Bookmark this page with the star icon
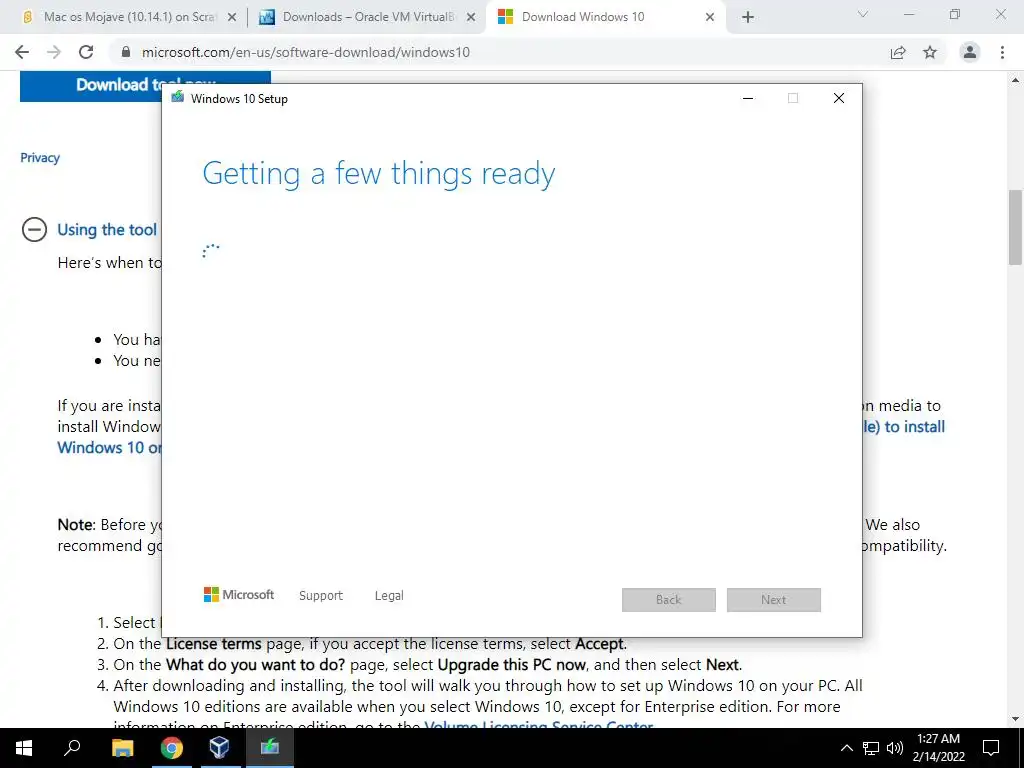This screenshot has height=768, width=1024. (930, 52)
